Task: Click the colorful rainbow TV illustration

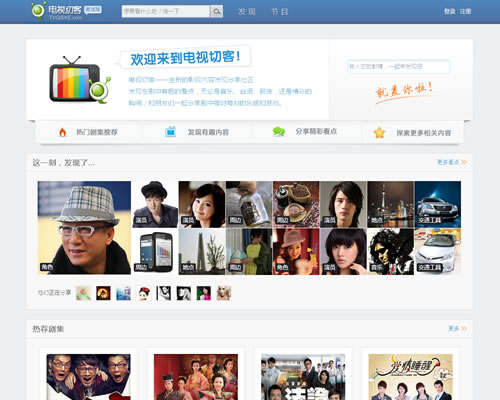Action: pyautogui.click(x=80, y=80)
